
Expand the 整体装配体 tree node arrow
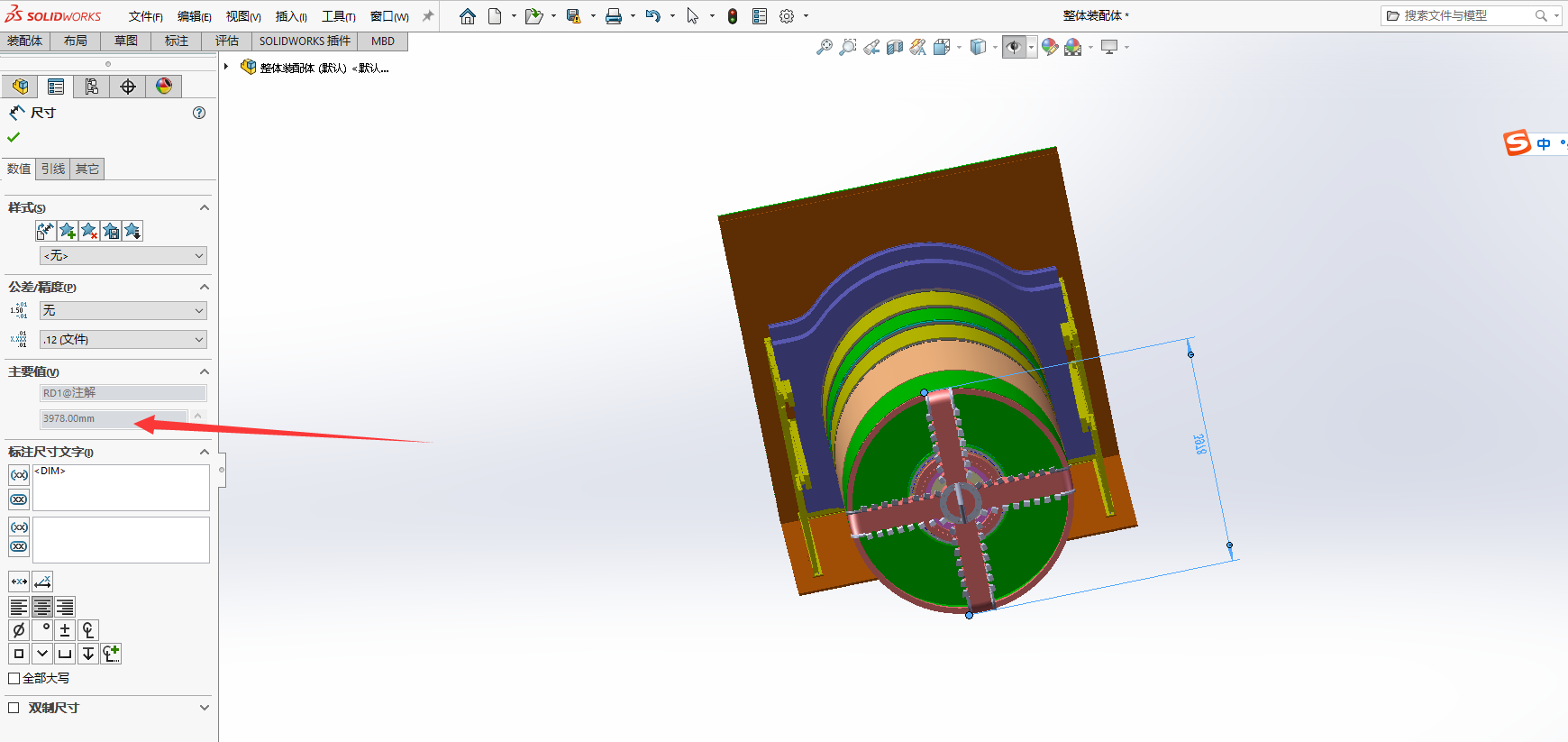(226, 67)
